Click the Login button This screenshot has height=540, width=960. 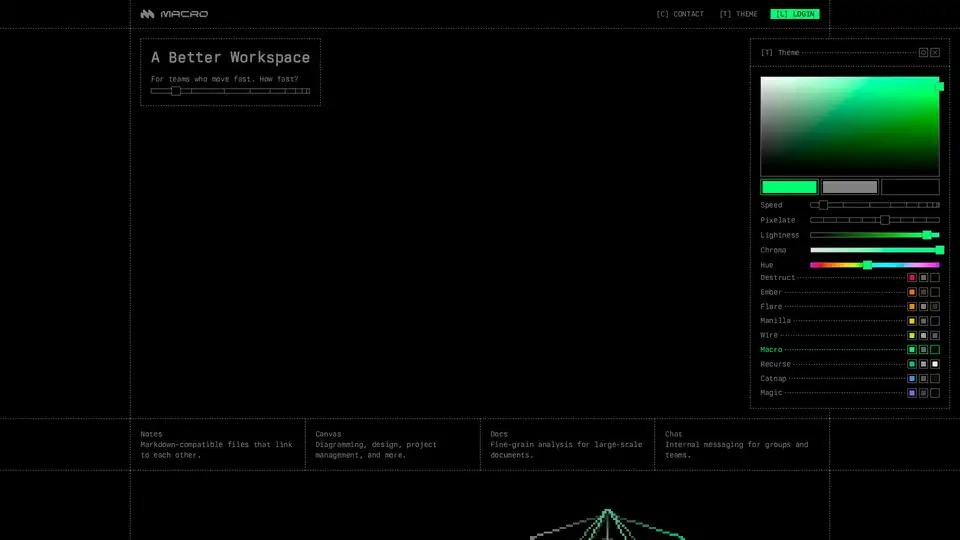coord(795,14)
